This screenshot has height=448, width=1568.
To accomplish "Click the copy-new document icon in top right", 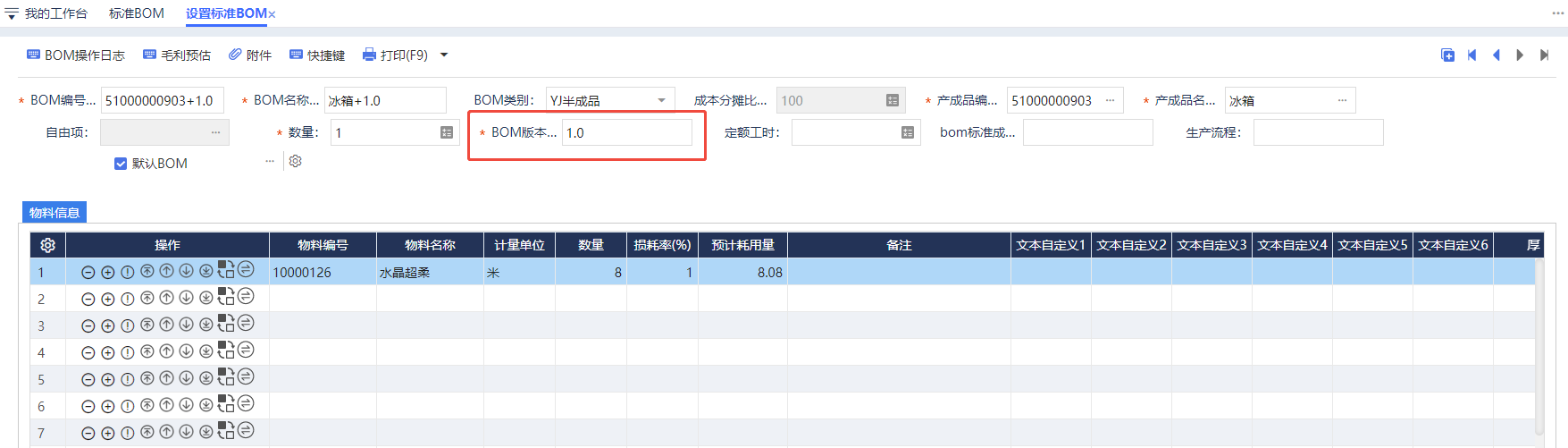I will tap(1447, 55).
